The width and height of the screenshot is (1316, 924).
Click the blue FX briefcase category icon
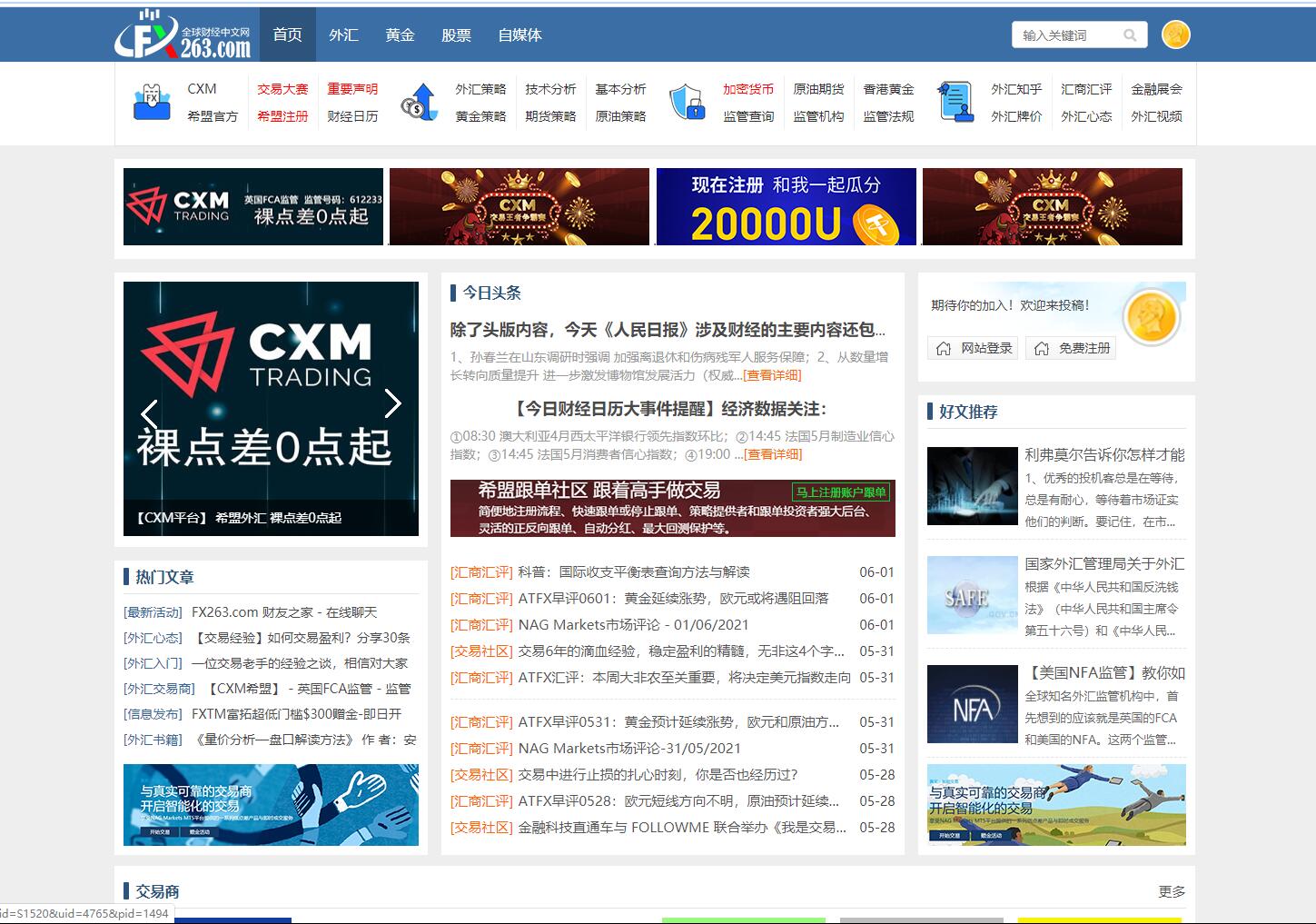152,102
